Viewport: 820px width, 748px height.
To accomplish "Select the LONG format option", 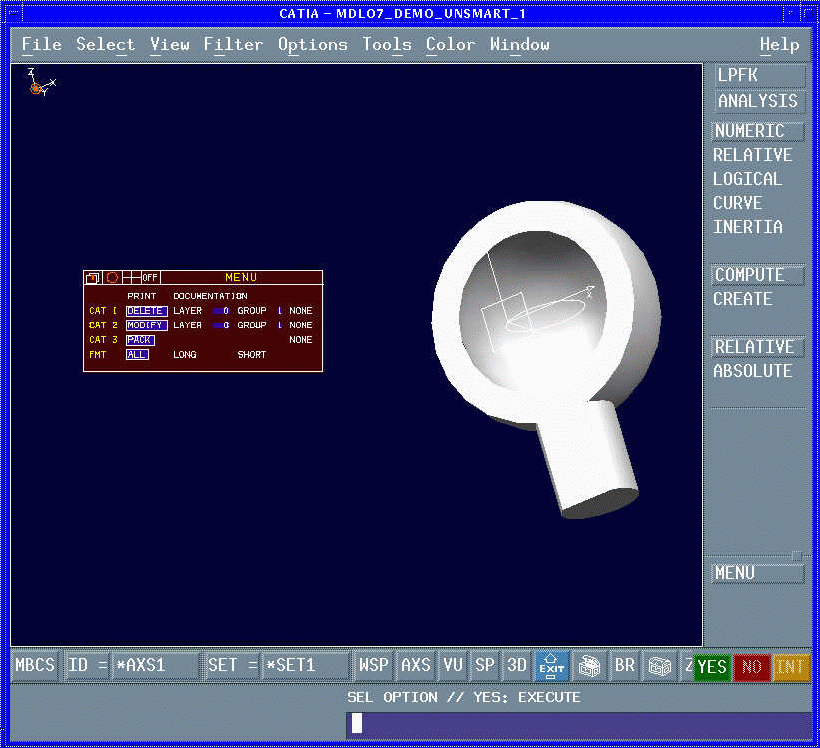I will 185,355.
